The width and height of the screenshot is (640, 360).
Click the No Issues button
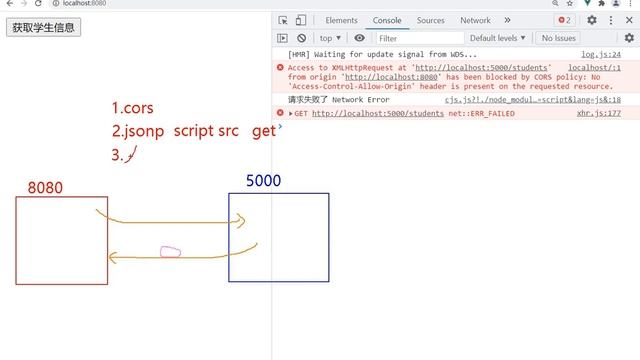pyautogui.click(x=558, y=38)
